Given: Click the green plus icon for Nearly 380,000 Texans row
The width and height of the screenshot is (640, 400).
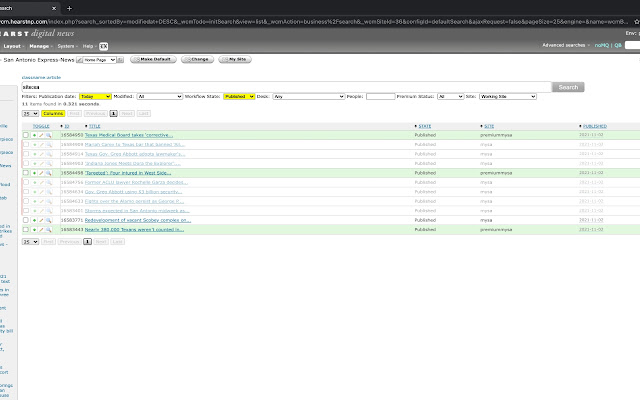Looking at the screenshot, I should [x=34, y=230].
